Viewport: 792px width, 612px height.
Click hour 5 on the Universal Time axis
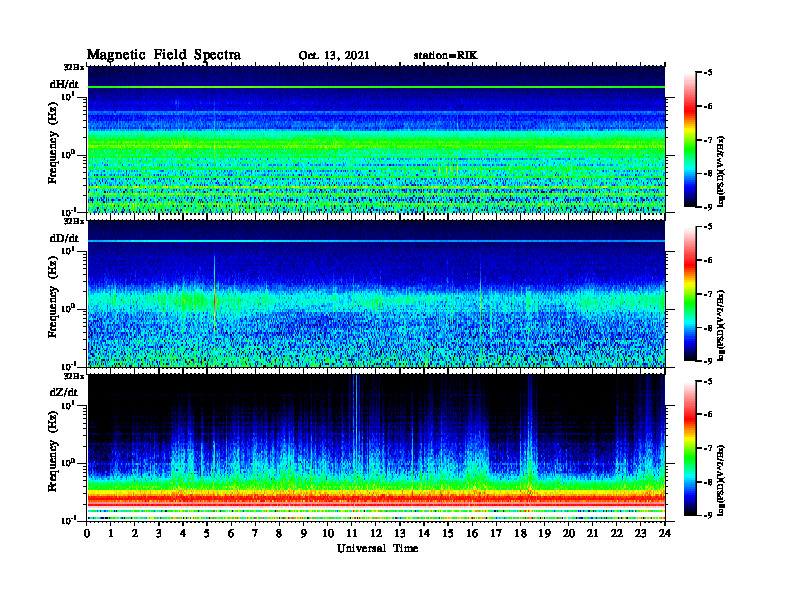[x=207, y=533]
